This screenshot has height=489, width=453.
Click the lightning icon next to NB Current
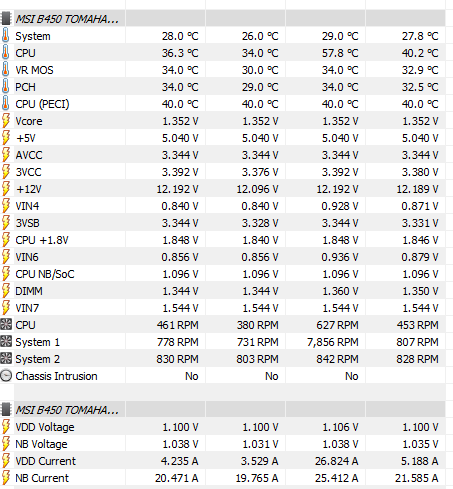6,478
